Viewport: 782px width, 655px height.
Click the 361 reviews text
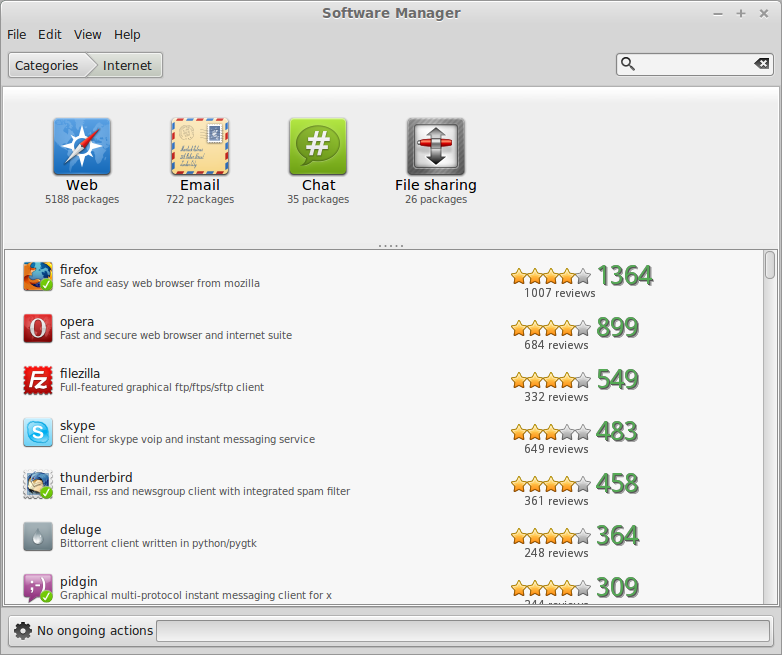[556, 501]
